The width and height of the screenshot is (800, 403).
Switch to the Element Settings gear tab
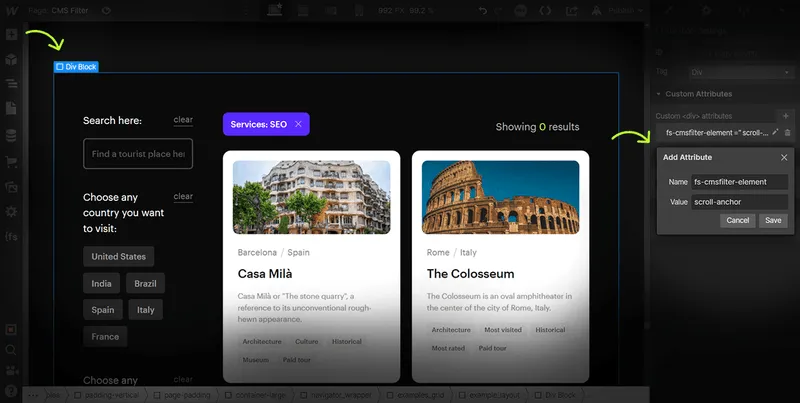[706, 10]
